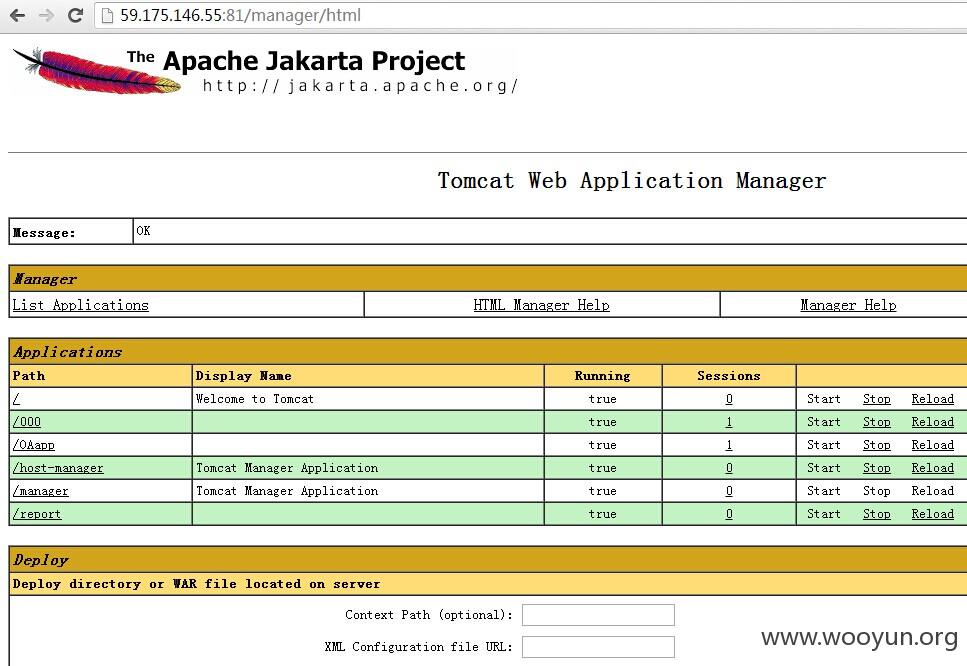Viewport: 967px width, 666px height.
Task: Click the Path column header
Action: pos(28,376)
